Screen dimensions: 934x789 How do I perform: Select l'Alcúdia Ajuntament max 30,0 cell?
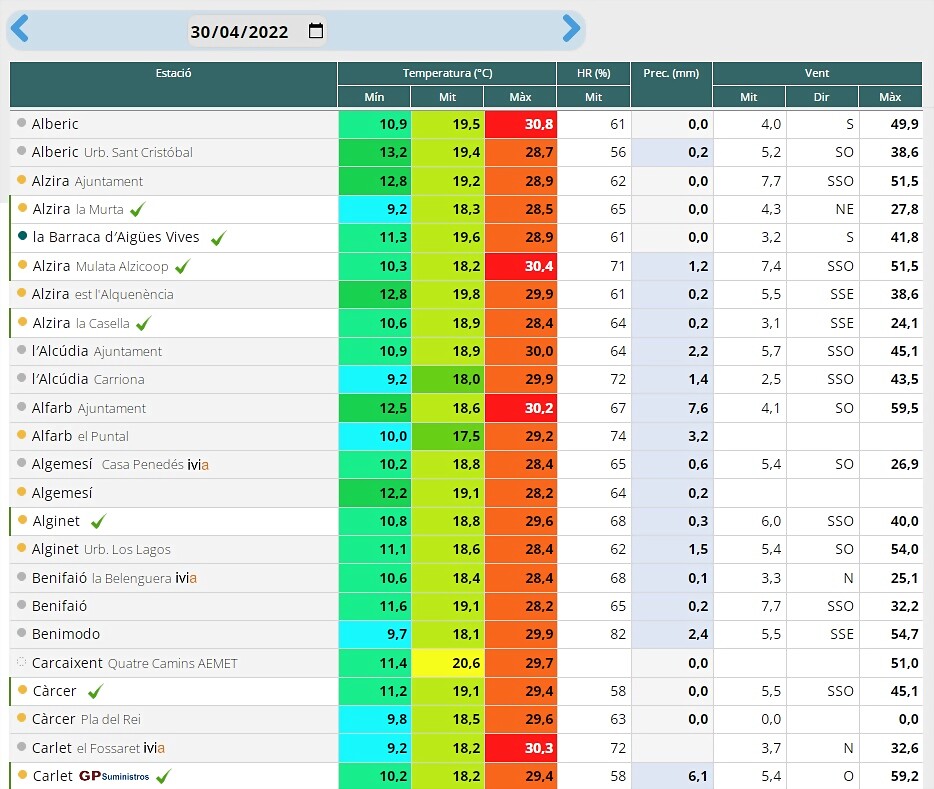[x=521, y=351]
